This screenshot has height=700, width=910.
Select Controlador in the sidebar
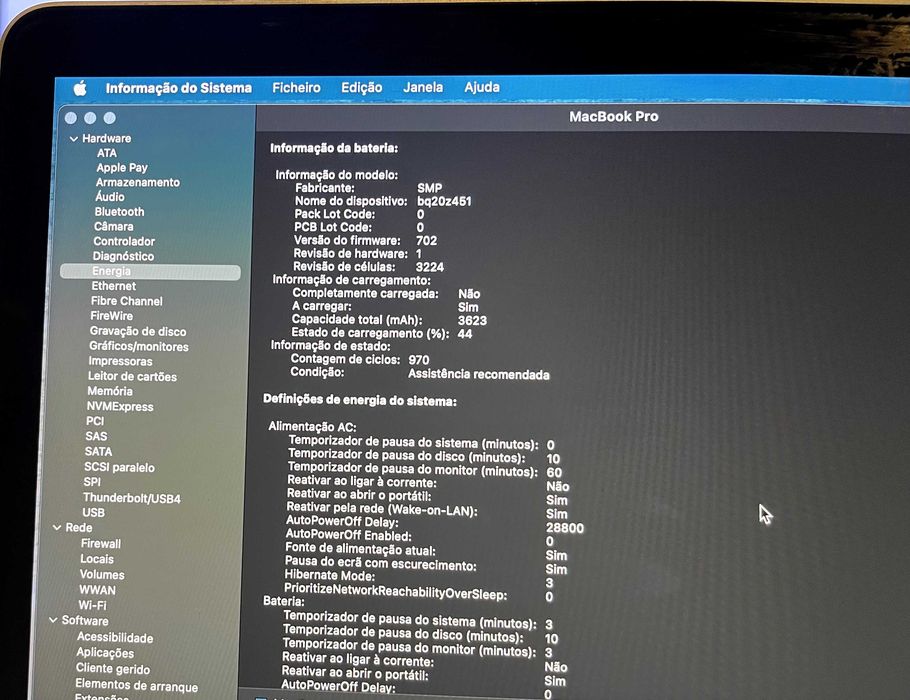124,241
